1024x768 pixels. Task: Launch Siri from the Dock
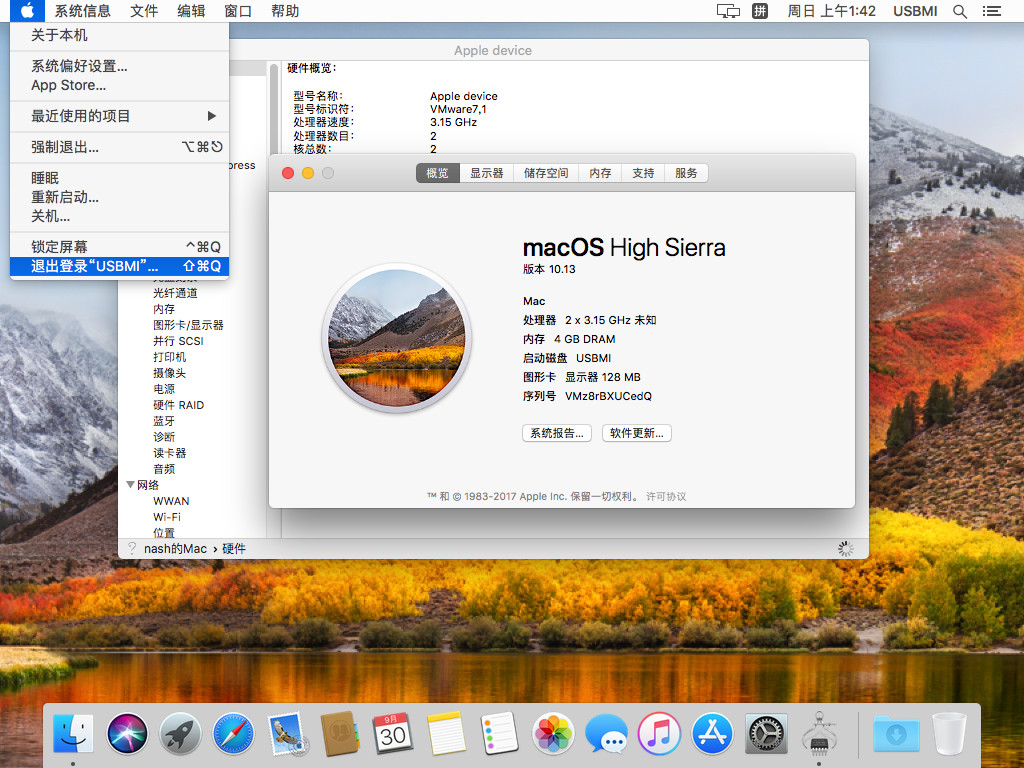(x=127, y=733)
